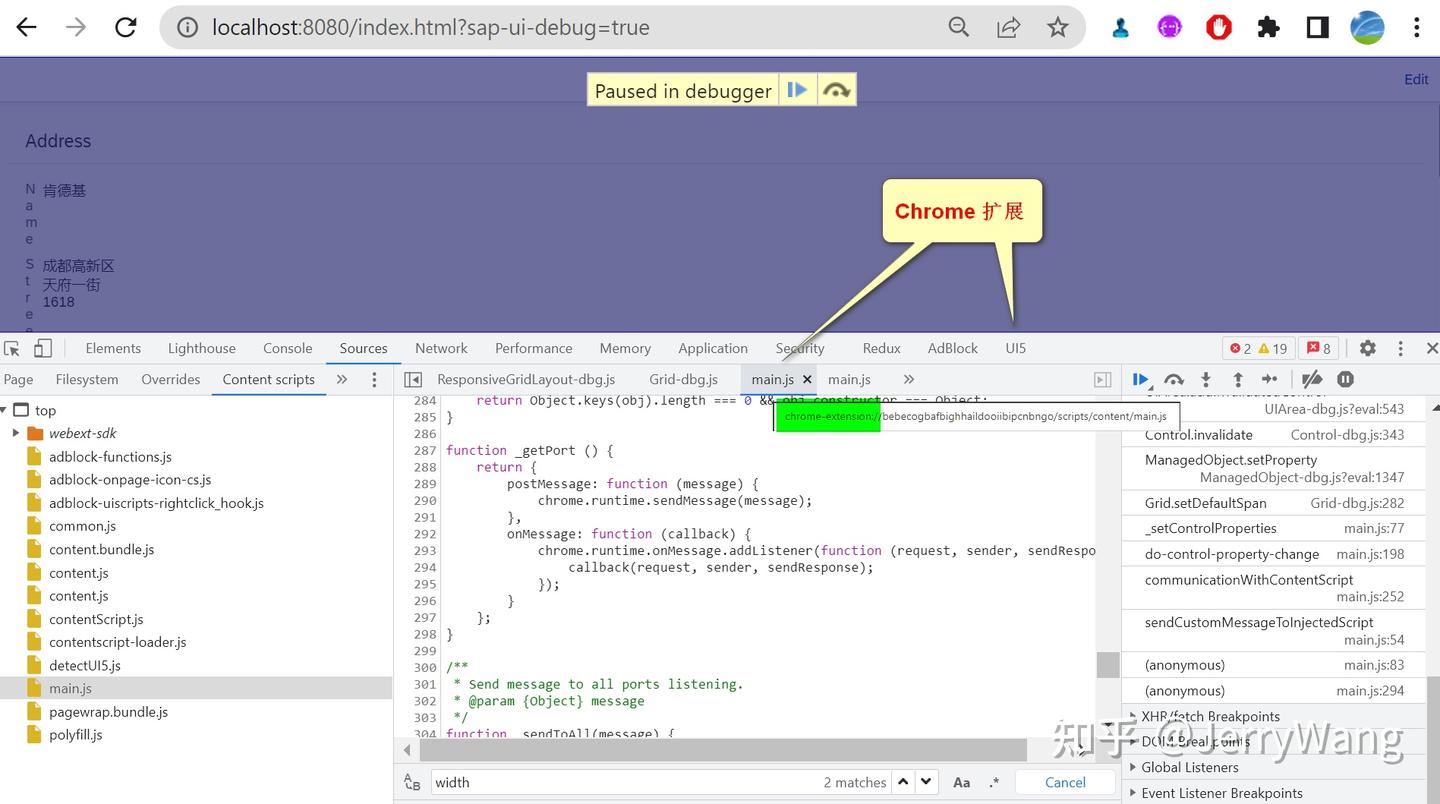This screenshot has width=1440, height=804.
Task: Open the Content scripts tab
Action: click(268, 379)
